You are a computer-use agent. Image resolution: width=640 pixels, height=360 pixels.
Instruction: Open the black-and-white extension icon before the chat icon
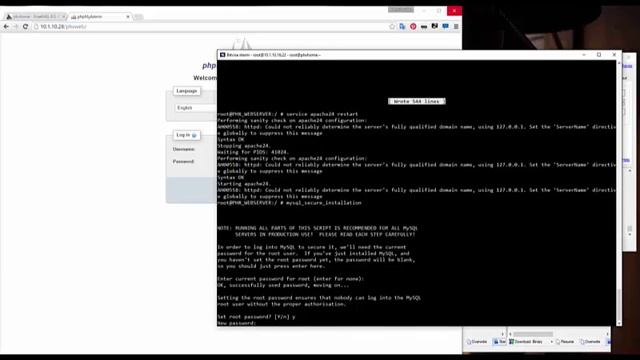point(435,27)
